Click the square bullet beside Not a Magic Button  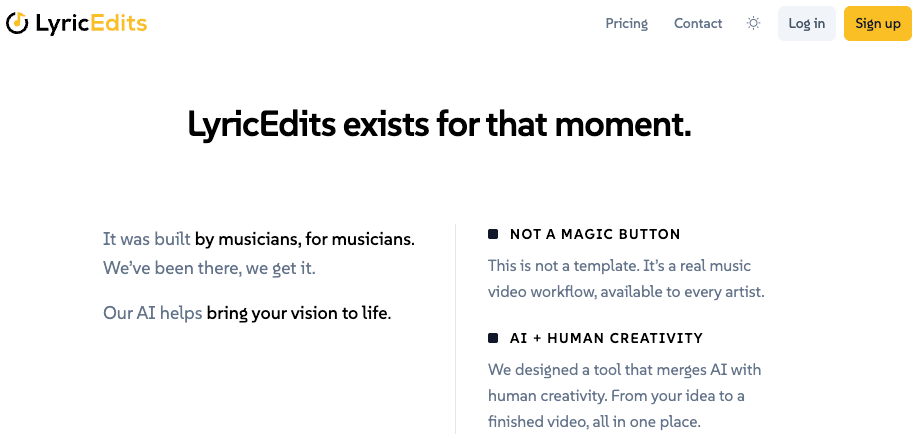coord(493,234)
